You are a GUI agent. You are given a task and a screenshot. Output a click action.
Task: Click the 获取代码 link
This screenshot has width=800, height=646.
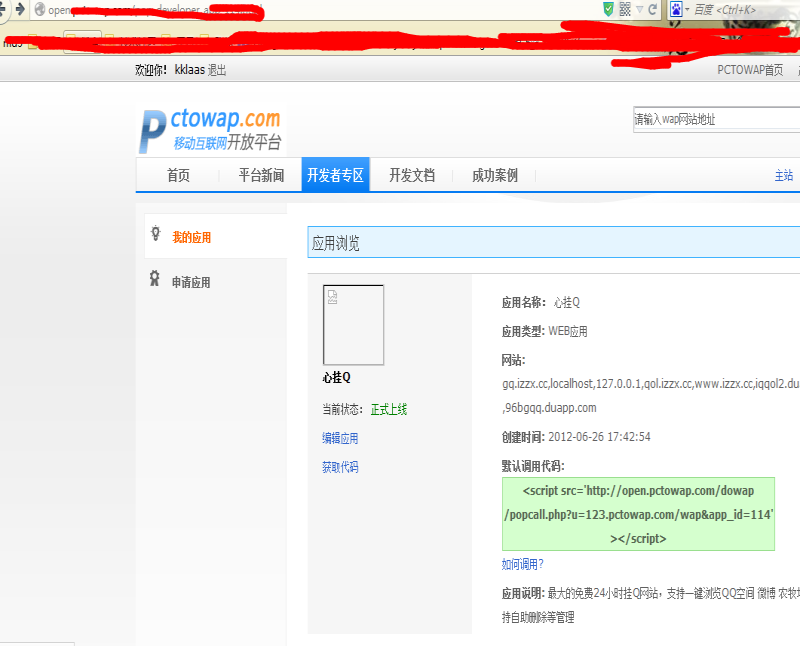(340, 467)
